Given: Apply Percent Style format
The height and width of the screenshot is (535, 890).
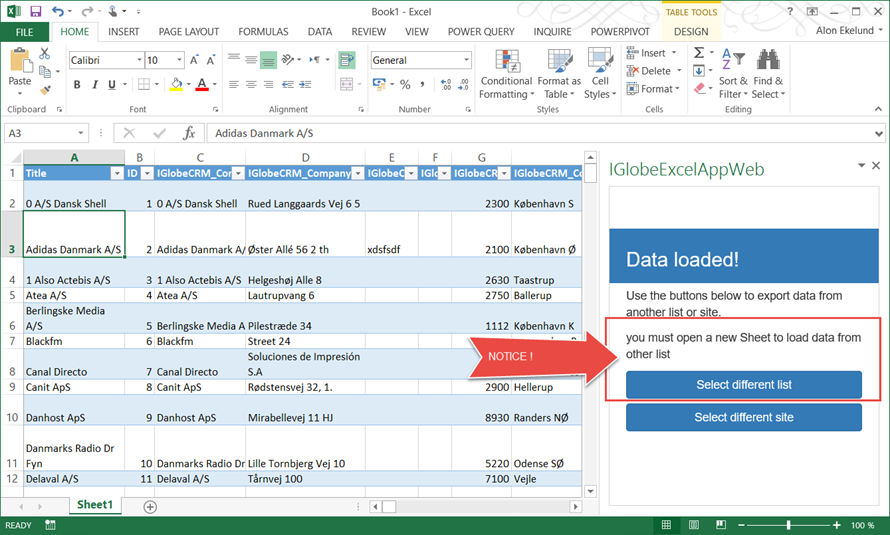Looking at the screenshot, I should click(x=405, y=85).
